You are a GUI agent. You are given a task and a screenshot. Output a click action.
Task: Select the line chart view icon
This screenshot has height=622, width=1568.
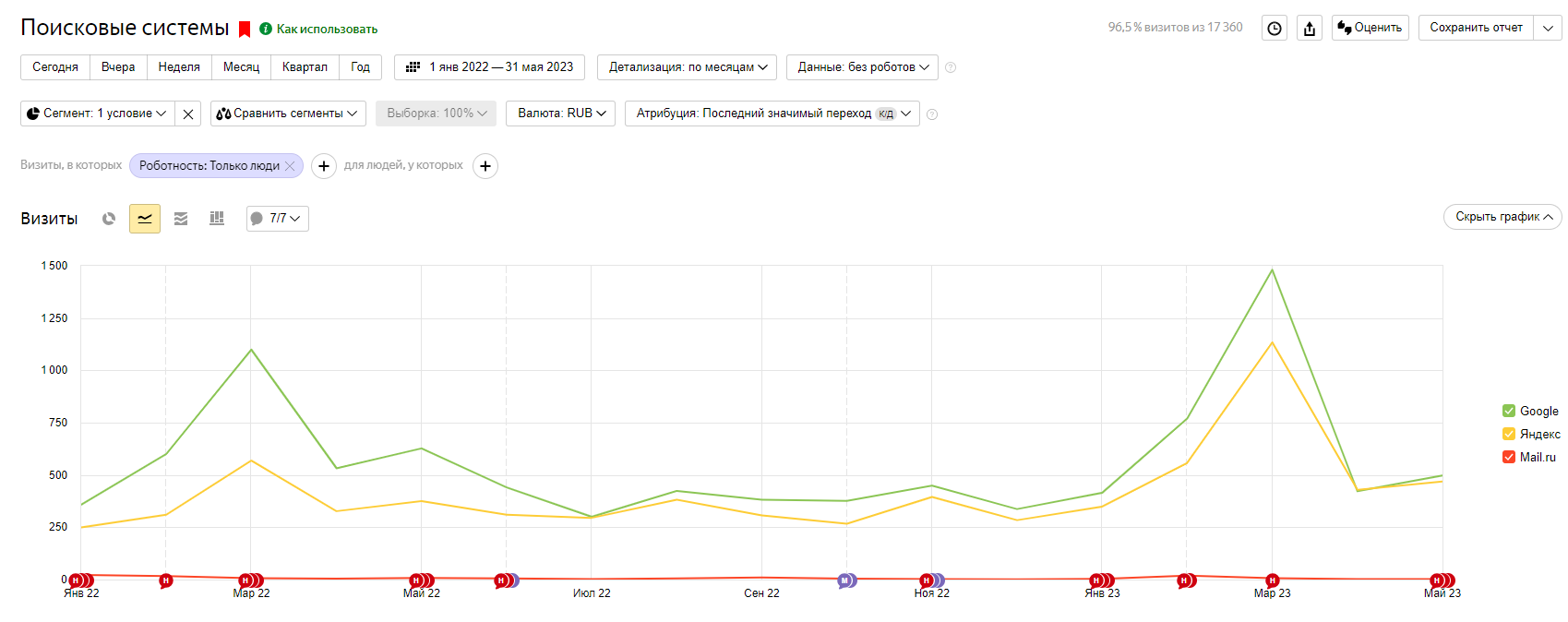[145, 219]
